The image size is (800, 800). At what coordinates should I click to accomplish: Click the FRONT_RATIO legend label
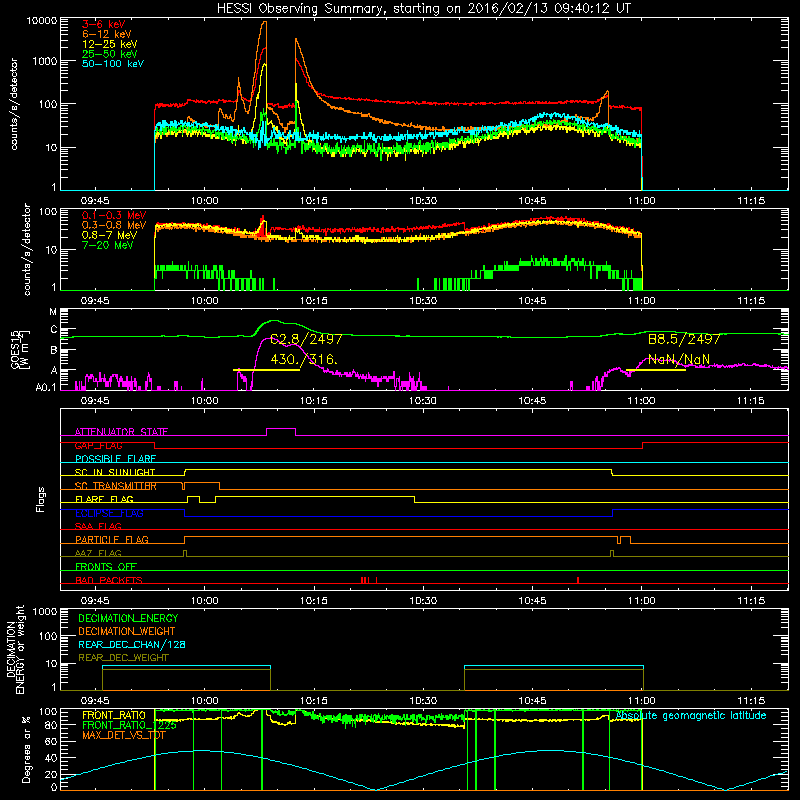[x=114, y=715]
